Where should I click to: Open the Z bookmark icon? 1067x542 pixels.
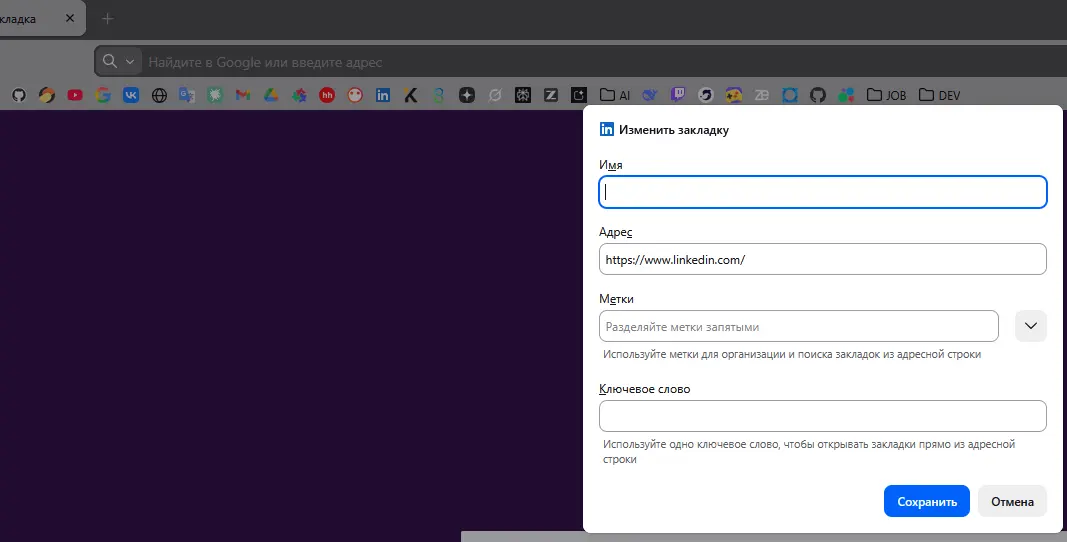click(551, 95)
